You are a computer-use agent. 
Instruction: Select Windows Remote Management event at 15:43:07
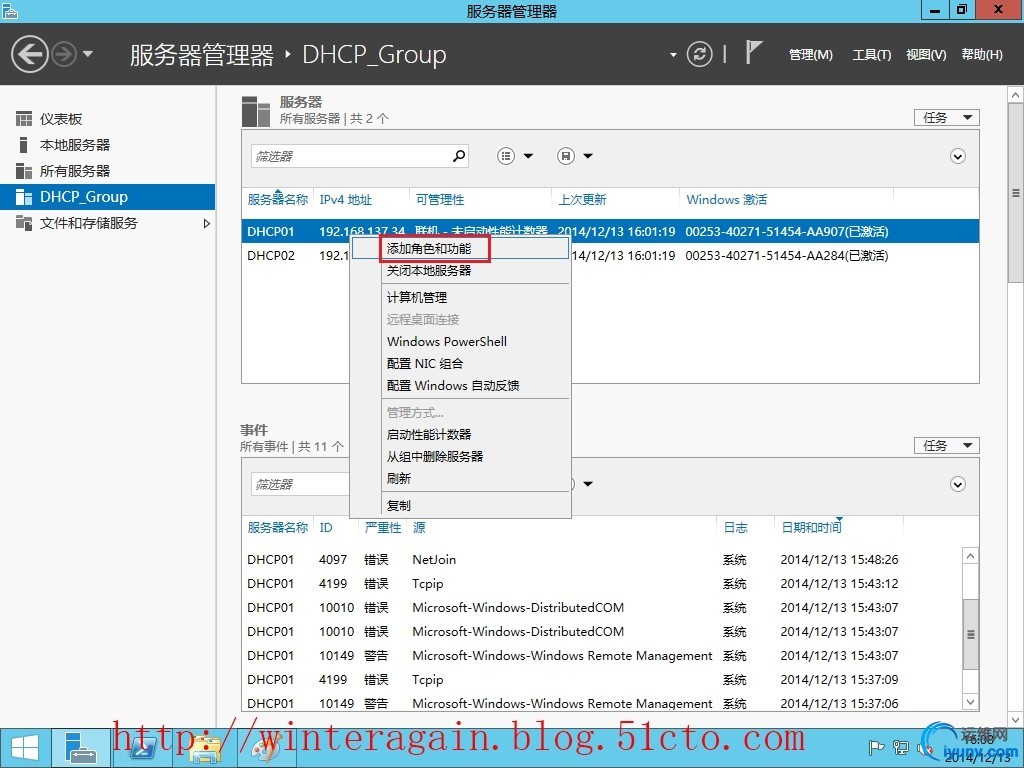(601, 656)
